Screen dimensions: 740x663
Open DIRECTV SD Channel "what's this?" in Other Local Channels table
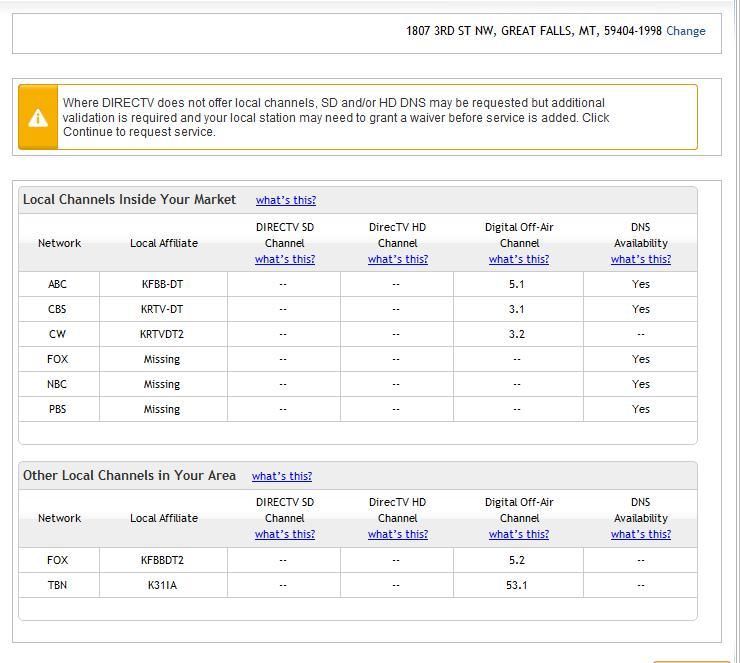tap(285, 534)
